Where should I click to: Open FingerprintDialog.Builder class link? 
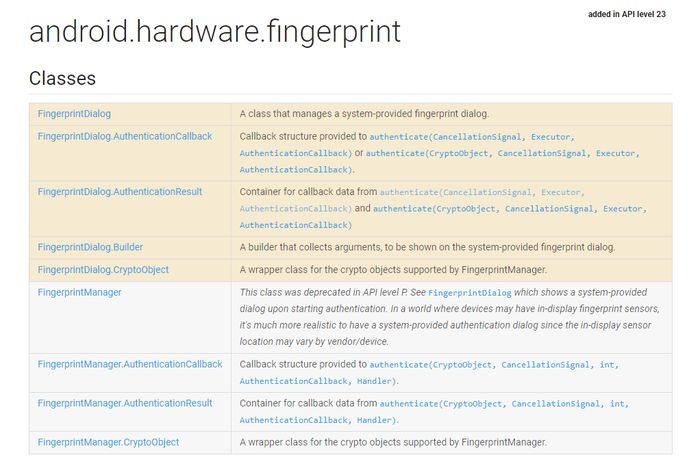90,247
